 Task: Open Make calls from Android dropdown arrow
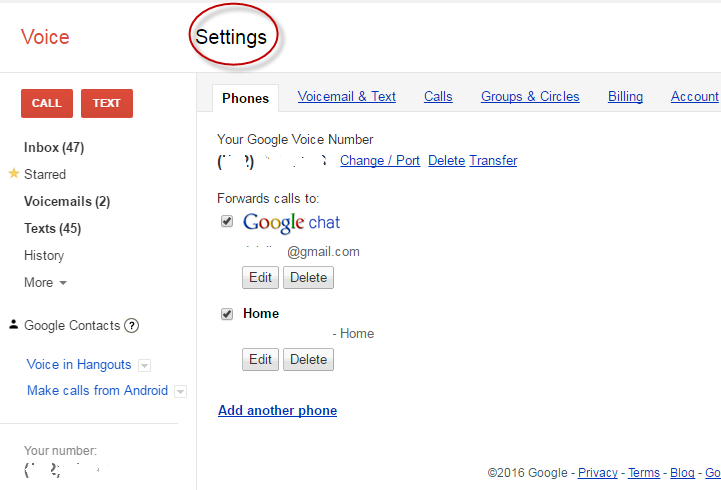[x=180, y=392]
